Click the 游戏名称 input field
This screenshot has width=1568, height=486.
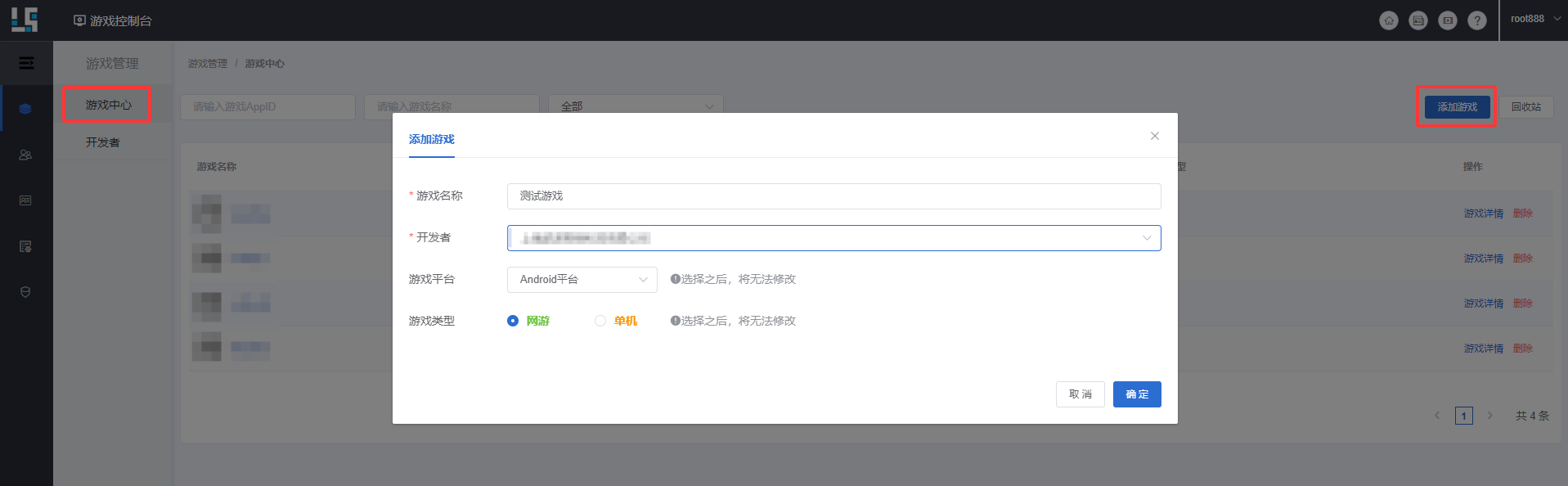[833, 196]
